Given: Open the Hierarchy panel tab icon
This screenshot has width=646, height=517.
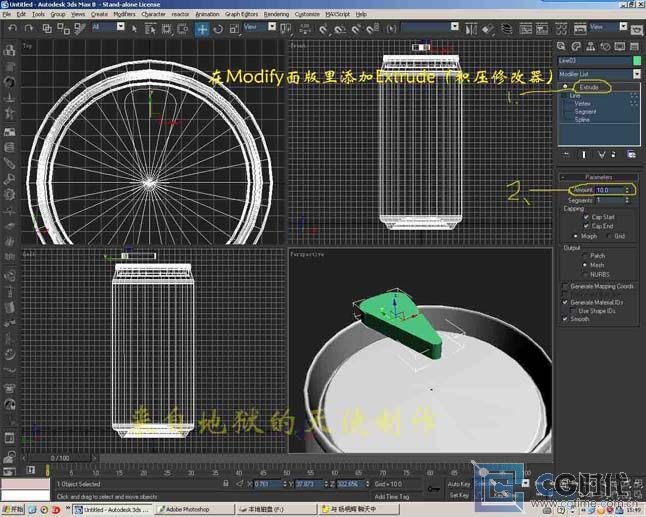Looking at the screenshot, I should point(591,47).
